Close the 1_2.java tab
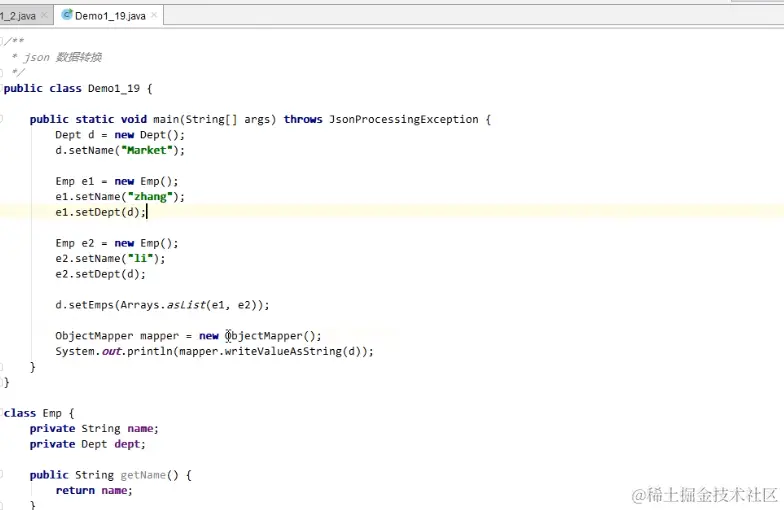 [44, 16]
